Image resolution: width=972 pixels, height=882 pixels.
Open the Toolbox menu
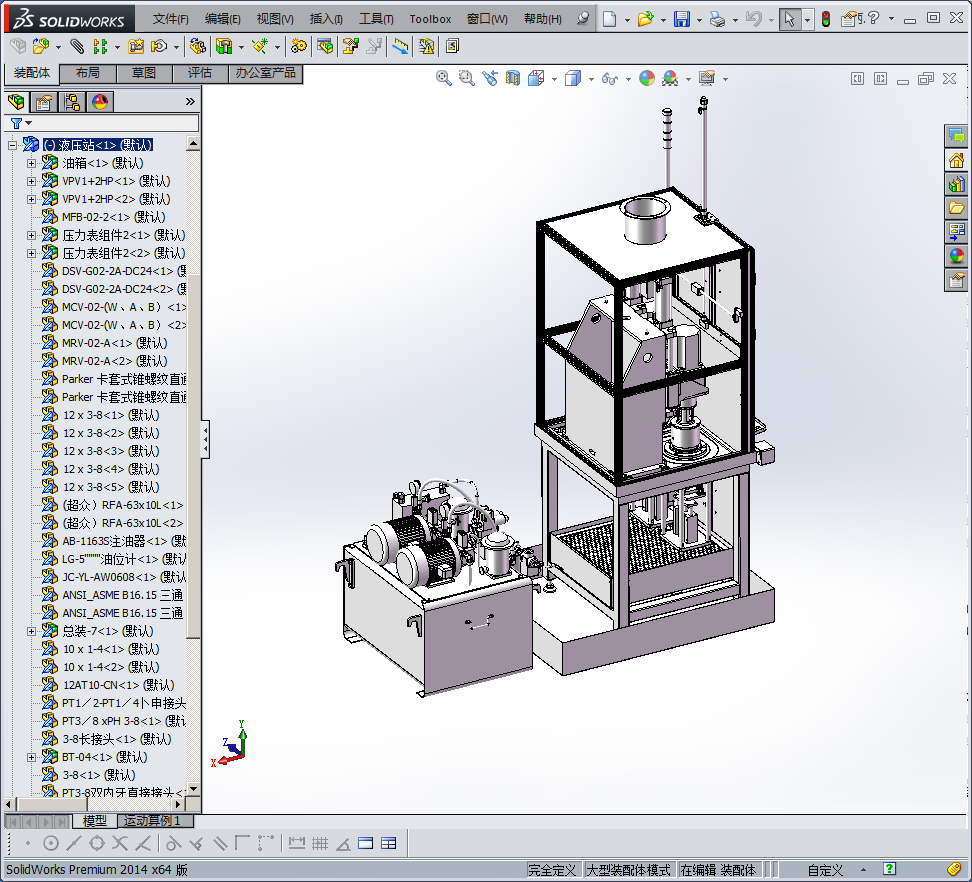pos(430,19)
